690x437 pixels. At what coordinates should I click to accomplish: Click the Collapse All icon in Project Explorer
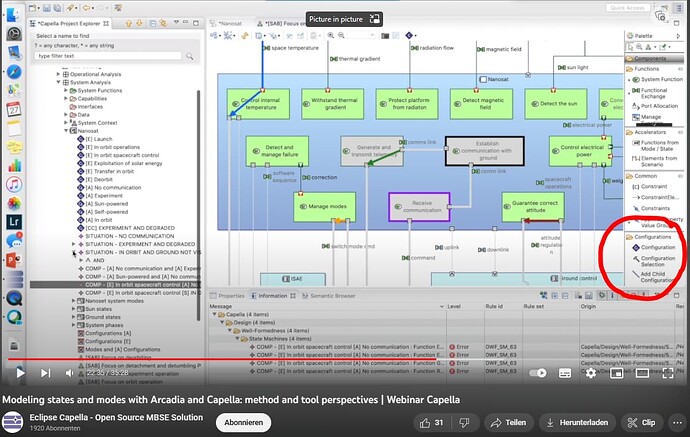tap(152, 23)
